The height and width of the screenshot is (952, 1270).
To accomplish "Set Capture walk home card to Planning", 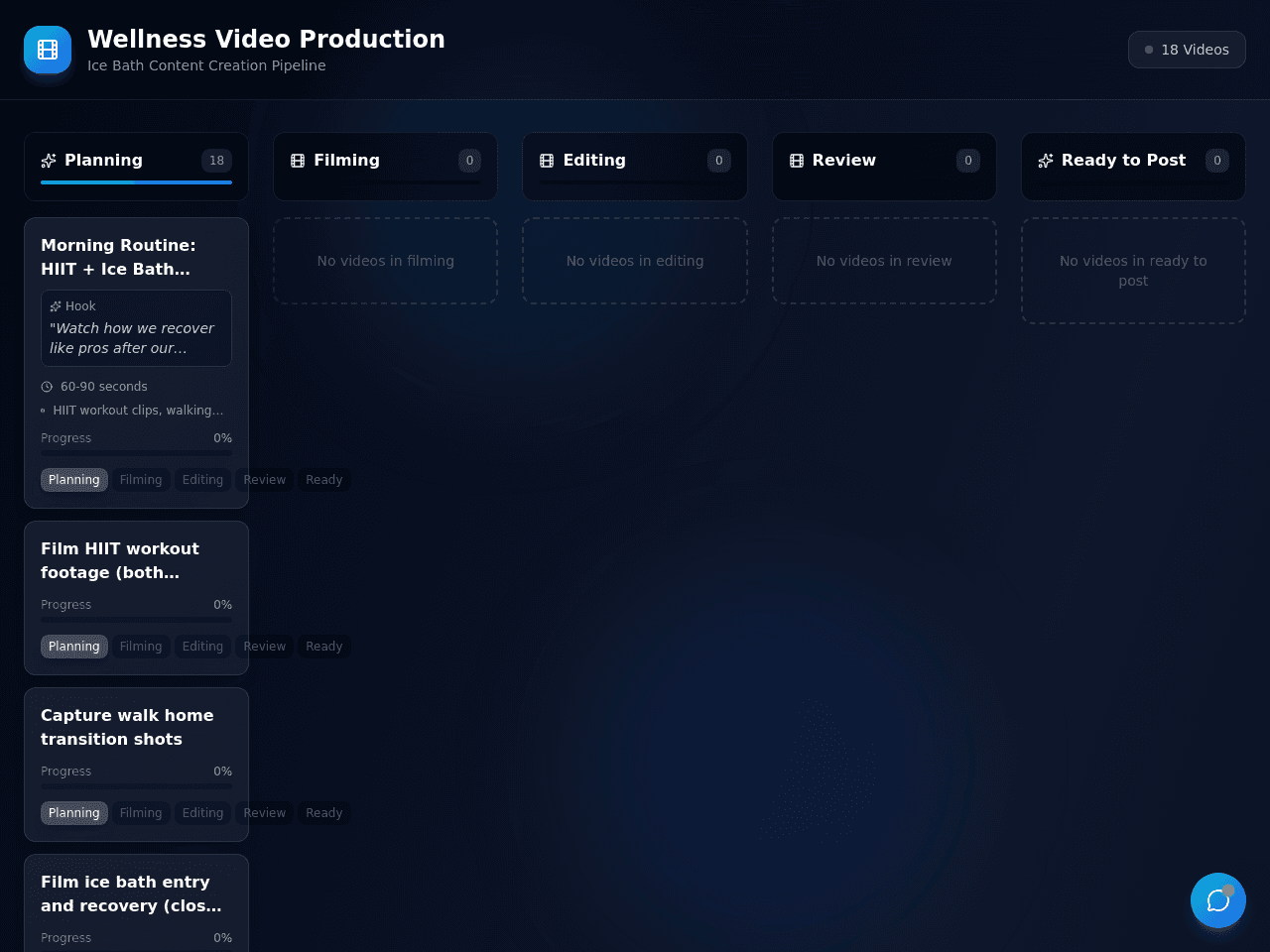I will tap(74, 813).
